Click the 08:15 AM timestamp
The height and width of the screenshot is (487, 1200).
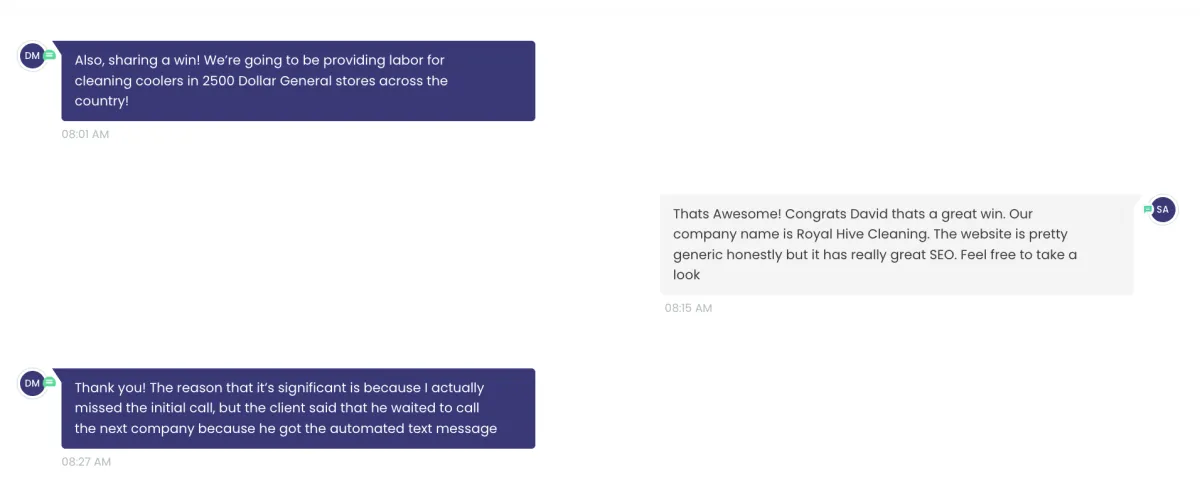point(688,308)
